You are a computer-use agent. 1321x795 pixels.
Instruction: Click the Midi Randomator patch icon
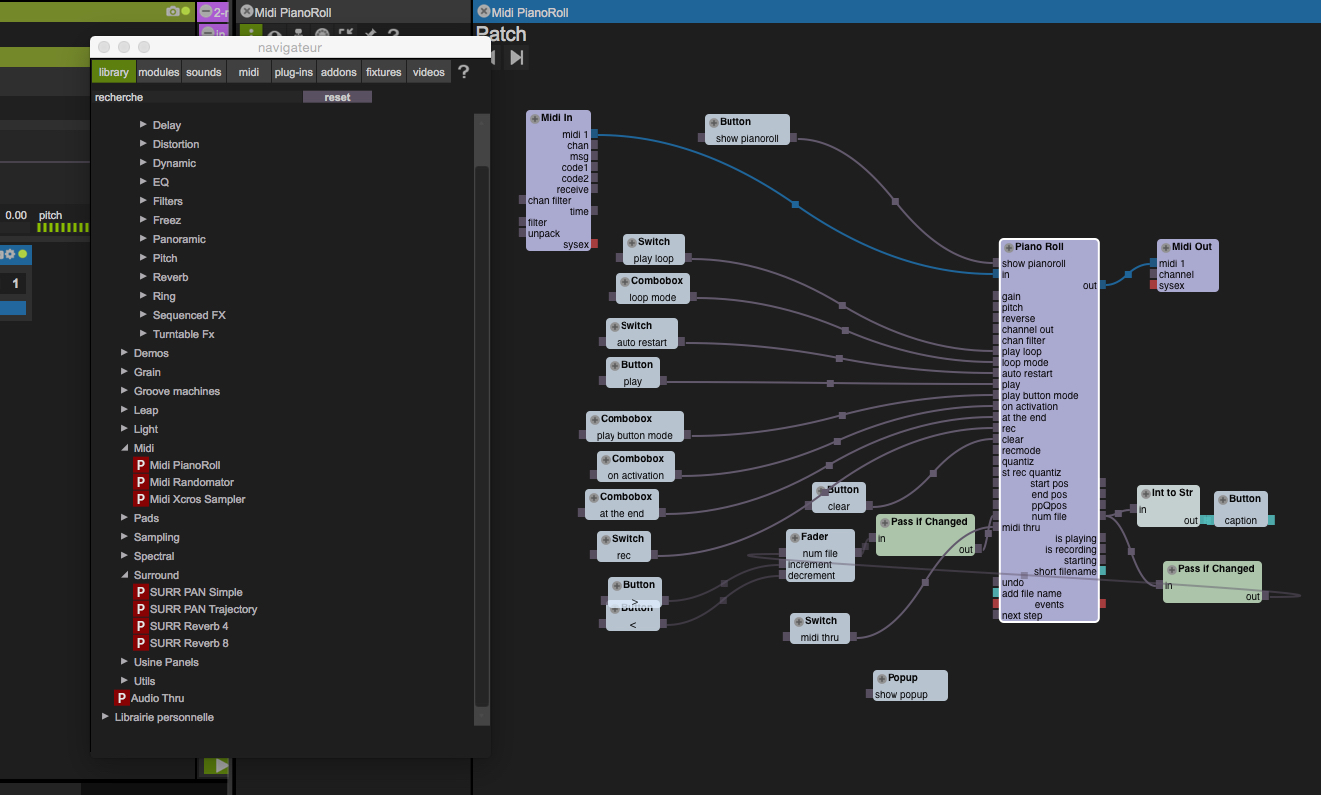pyautogui.click(x=141, y=483)
